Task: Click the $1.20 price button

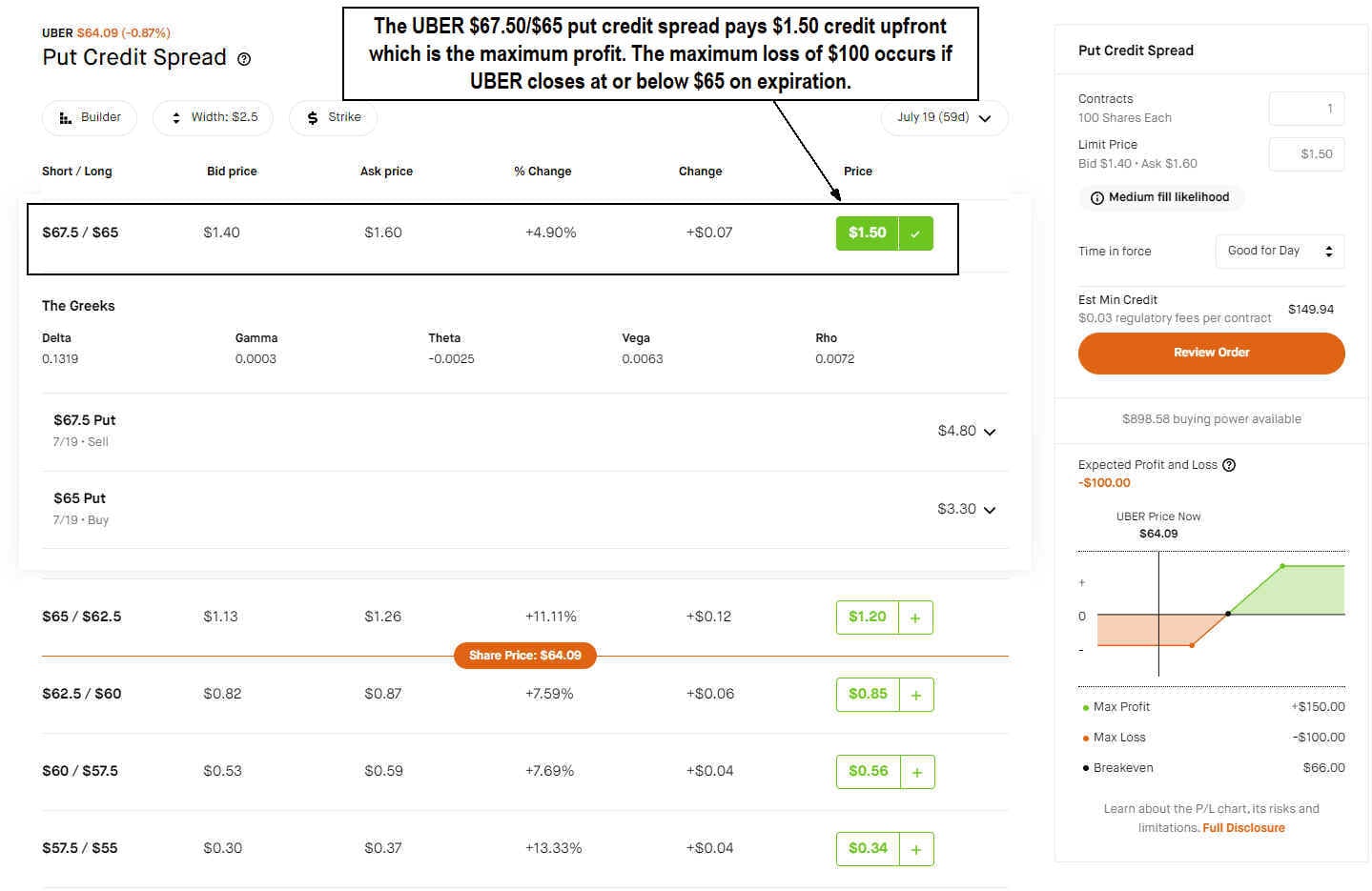Action: (868, 617)
